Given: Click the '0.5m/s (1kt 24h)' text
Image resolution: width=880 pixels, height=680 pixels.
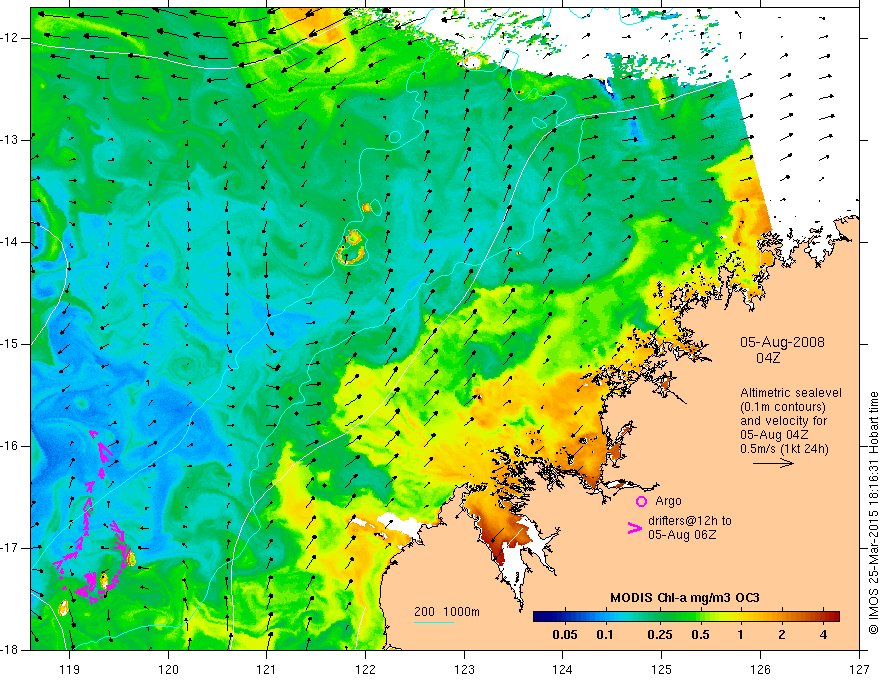Looking at the screenshot, I should coord(784,448).
